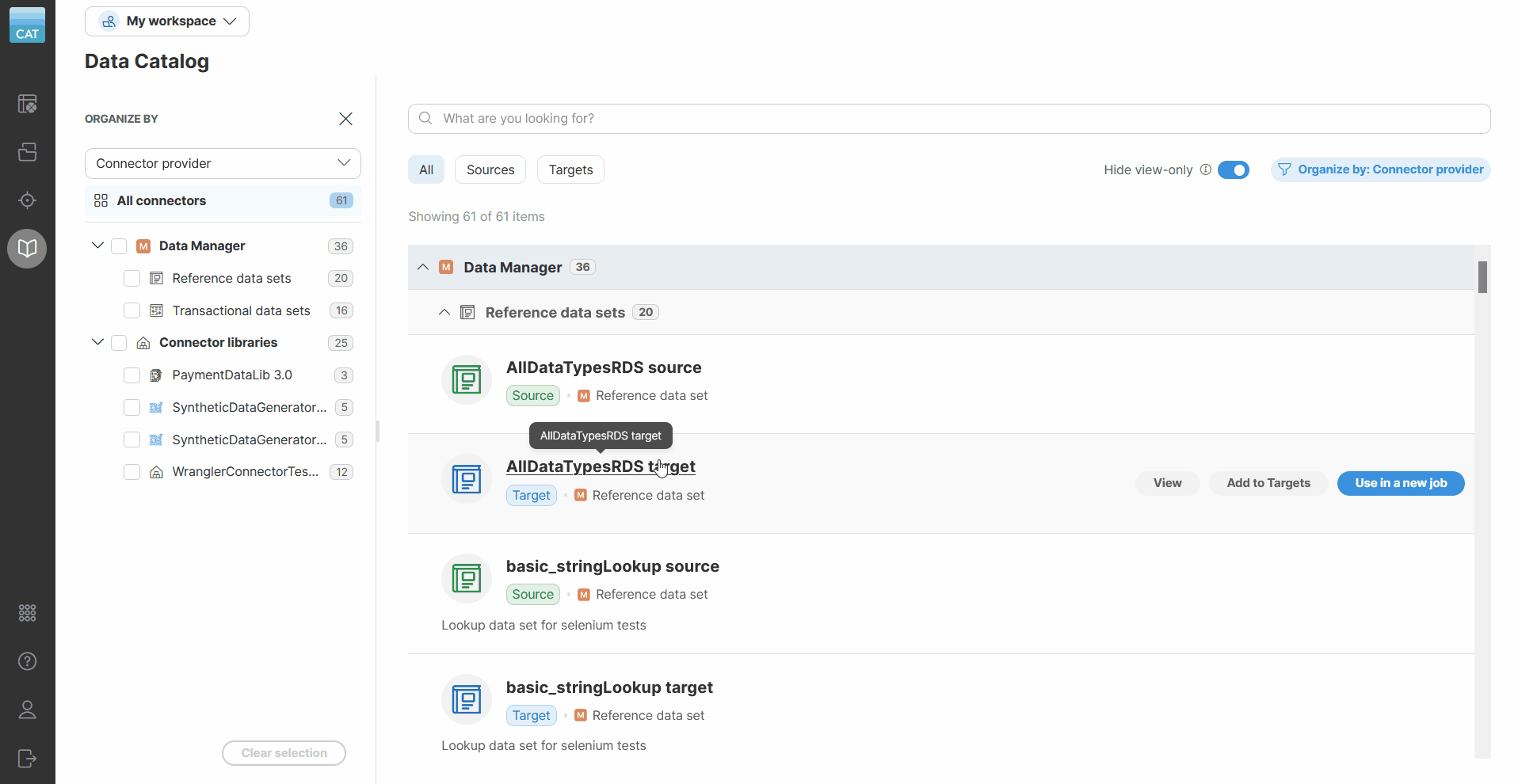This screenshot has height=784, width=1518.
Task: Click the All connectors grid icon
Action: pyautogui.click(x=101, y=201)
